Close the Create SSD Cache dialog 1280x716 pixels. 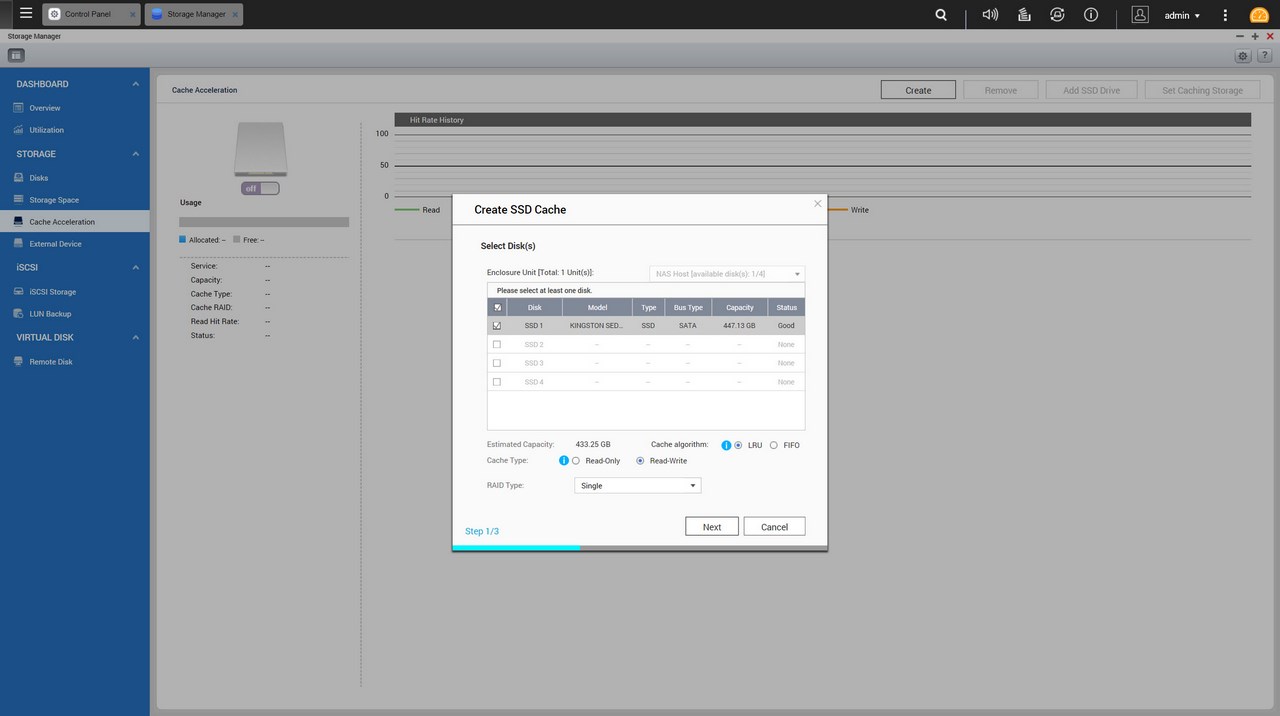[x=817, y=203]
